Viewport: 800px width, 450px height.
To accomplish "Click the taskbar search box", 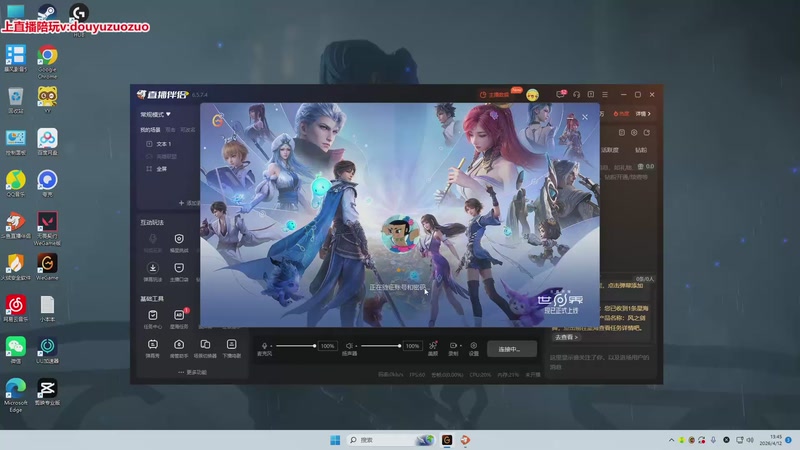I will pos(391,440).
